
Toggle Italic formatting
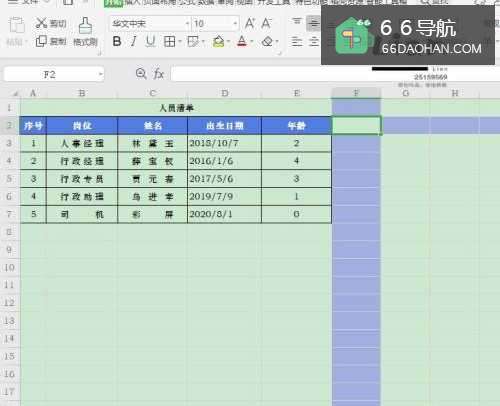pos(134,41)
